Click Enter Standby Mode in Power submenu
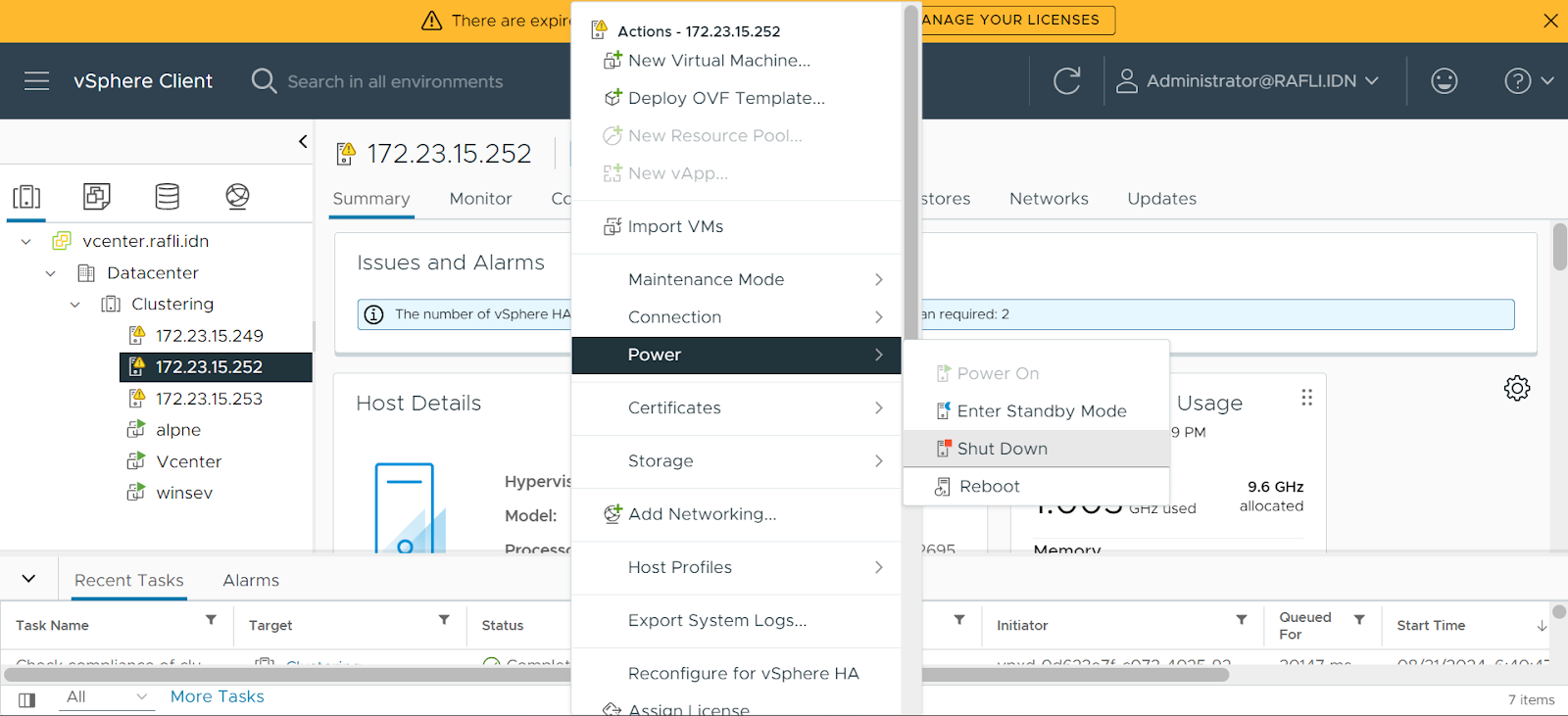Screen dimensions: 1568x716 click(x=1036, y=411)
